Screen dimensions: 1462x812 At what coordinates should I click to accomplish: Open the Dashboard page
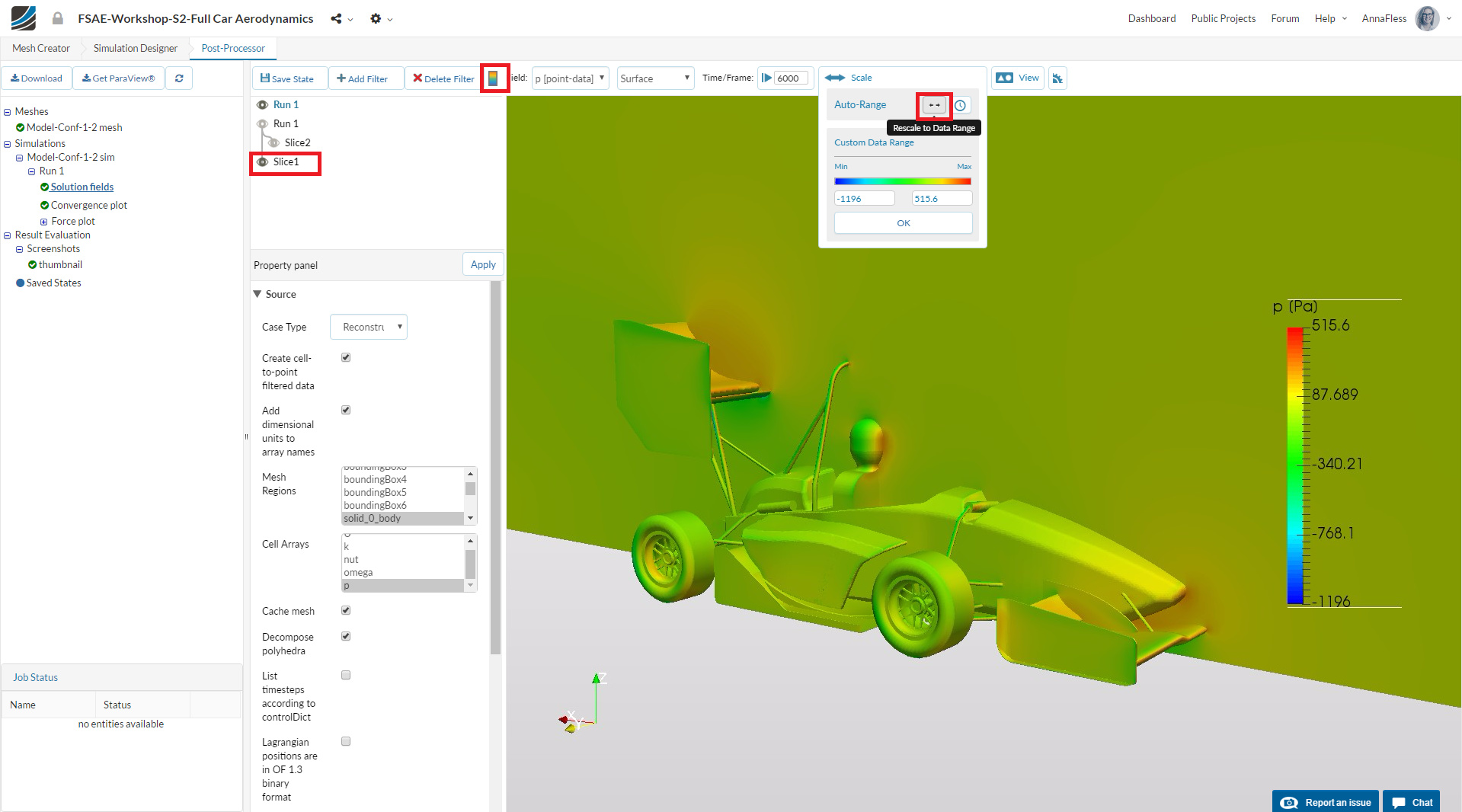1151,18
